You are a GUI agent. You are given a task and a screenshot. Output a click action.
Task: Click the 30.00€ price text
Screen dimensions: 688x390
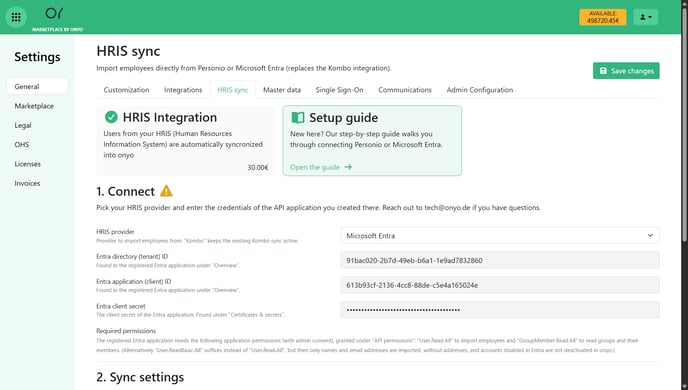click(x=258, y=168)
